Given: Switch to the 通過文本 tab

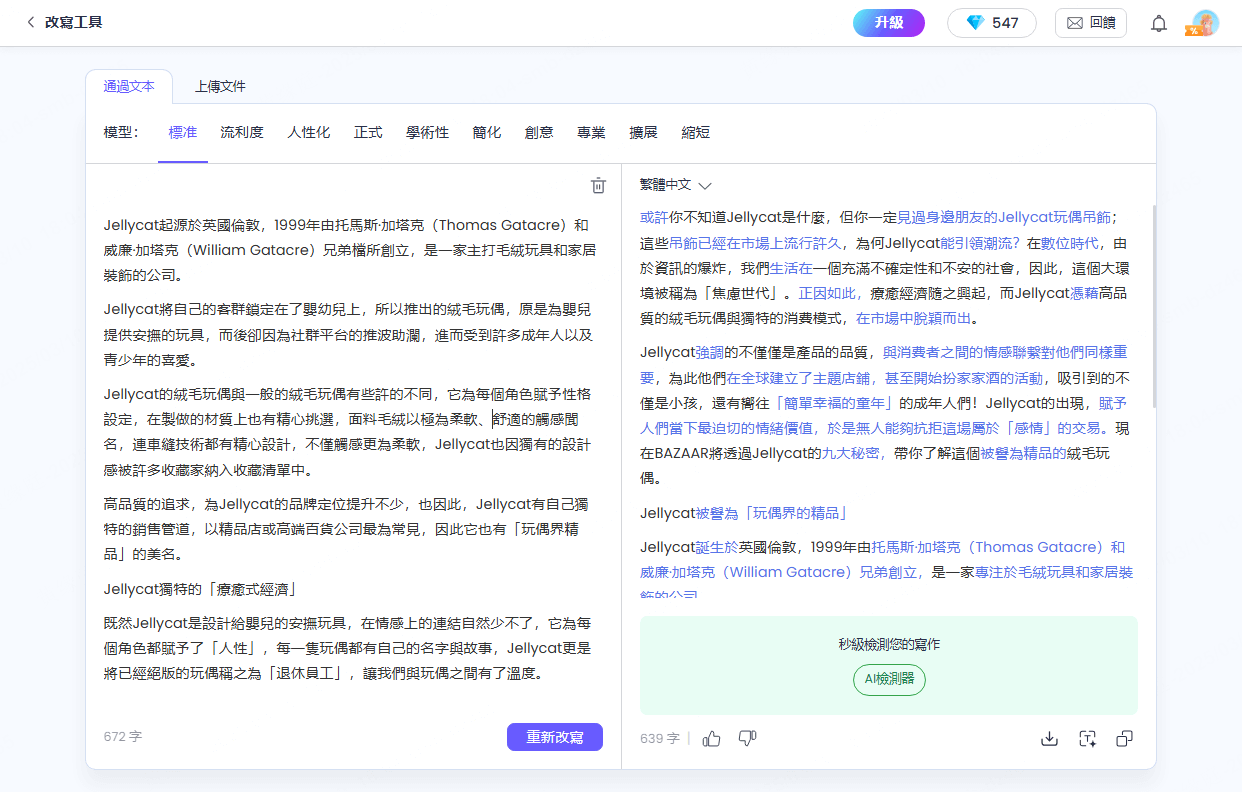Looking at the screenshot, I should pos(129,86).
